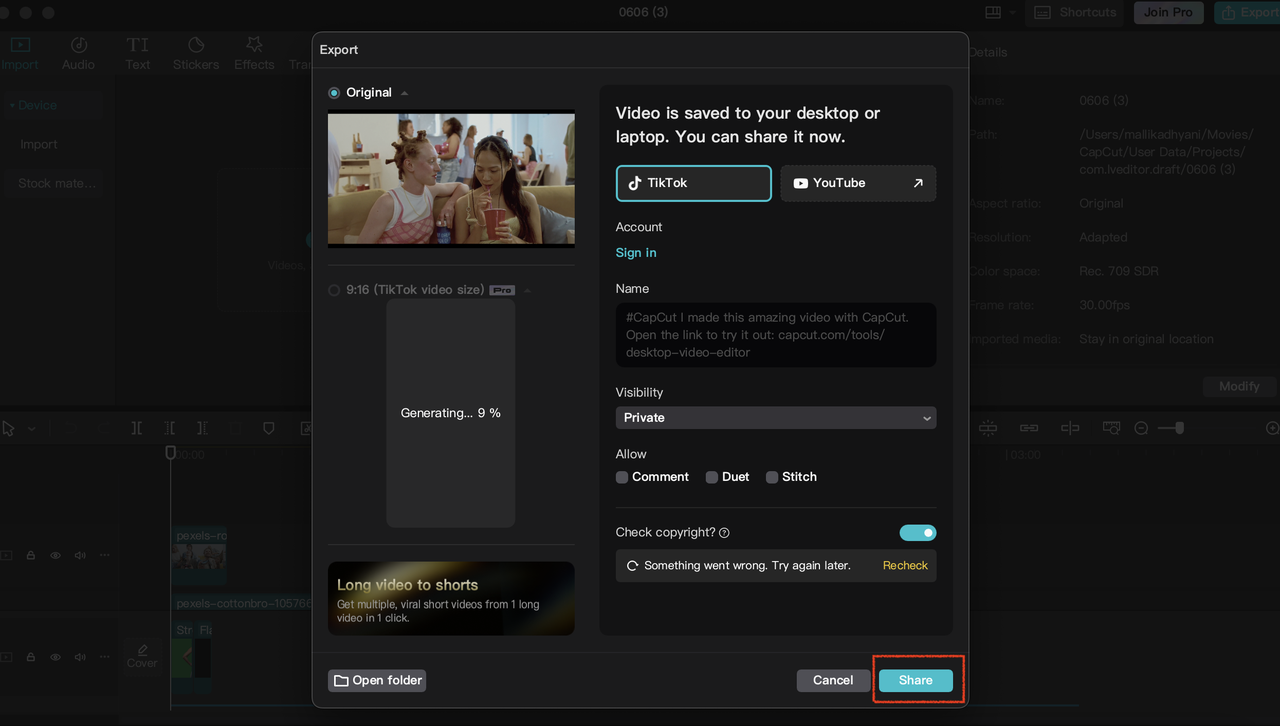
Task: Undo the last edit with the undo icon
Action: [x=71, y=428]
